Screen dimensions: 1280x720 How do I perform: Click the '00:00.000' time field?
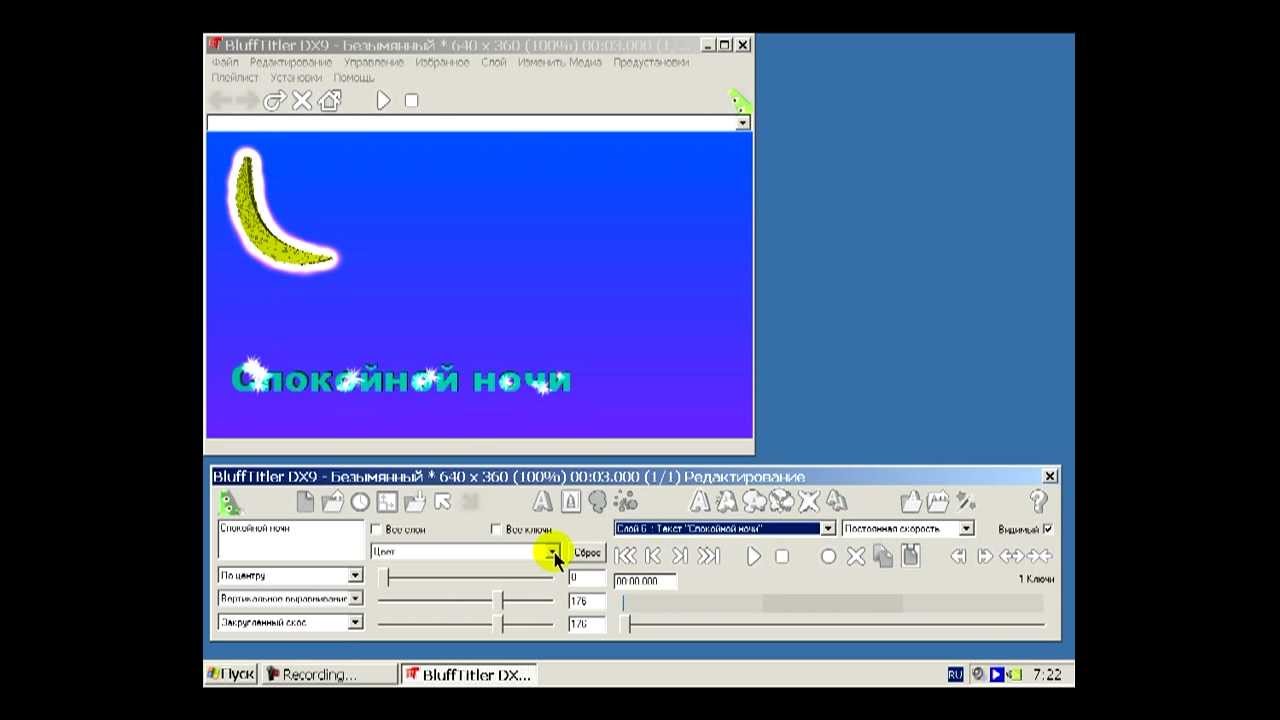click(x=645, y=580)
